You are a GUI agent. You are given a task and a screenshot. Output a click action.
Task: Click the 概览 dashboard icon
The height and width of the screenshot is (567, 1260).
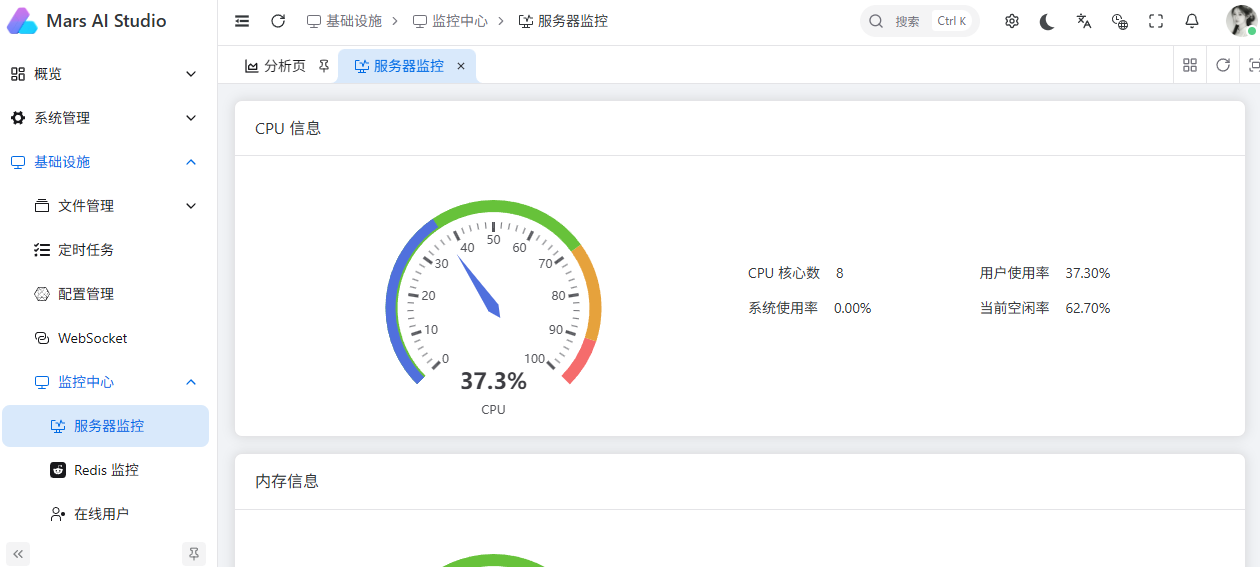tap(18, 74)
